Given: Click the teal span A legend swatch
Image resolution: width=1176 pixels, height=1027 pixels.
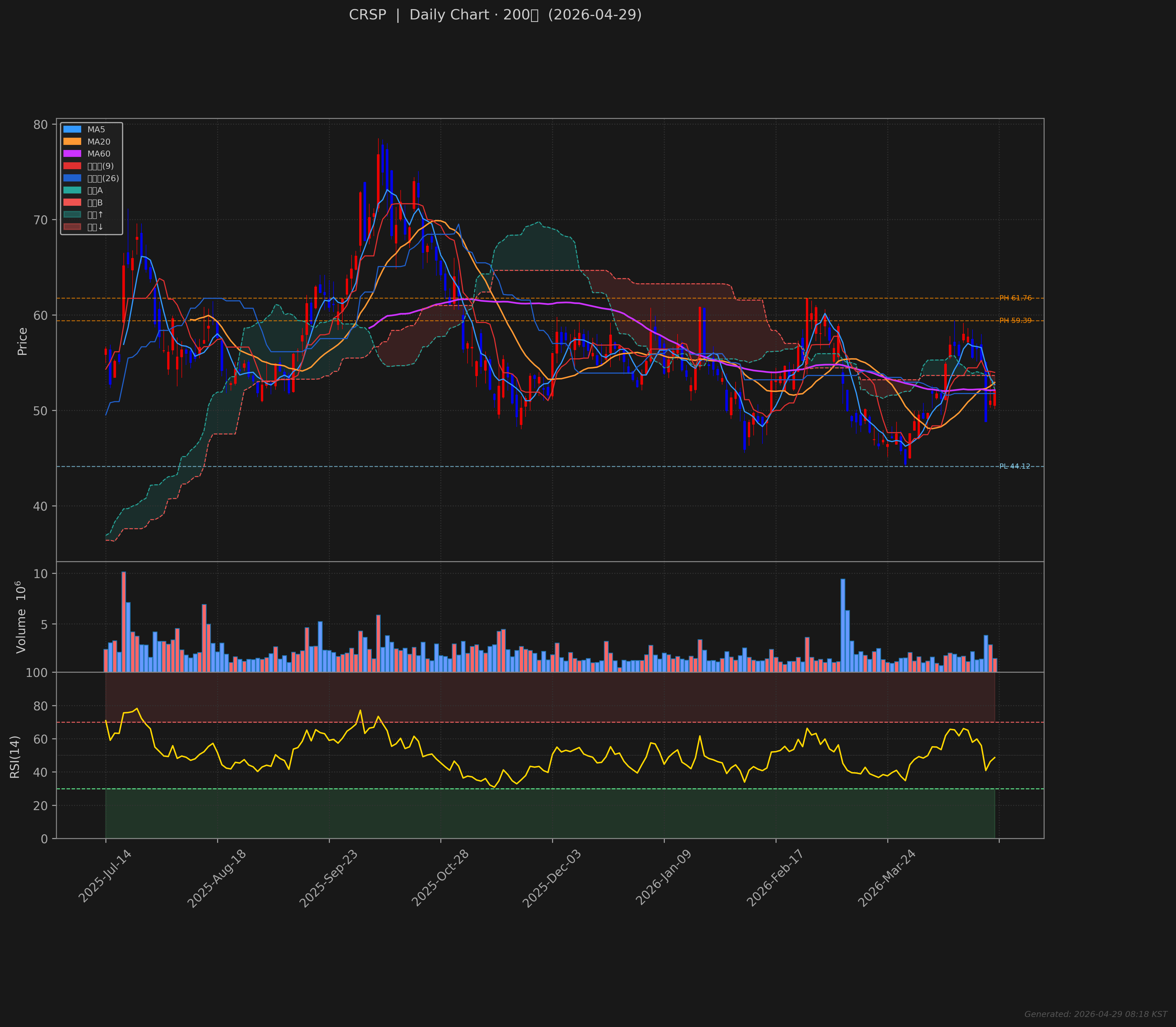Looking at the screenshot, I should (x=72, y=190).
